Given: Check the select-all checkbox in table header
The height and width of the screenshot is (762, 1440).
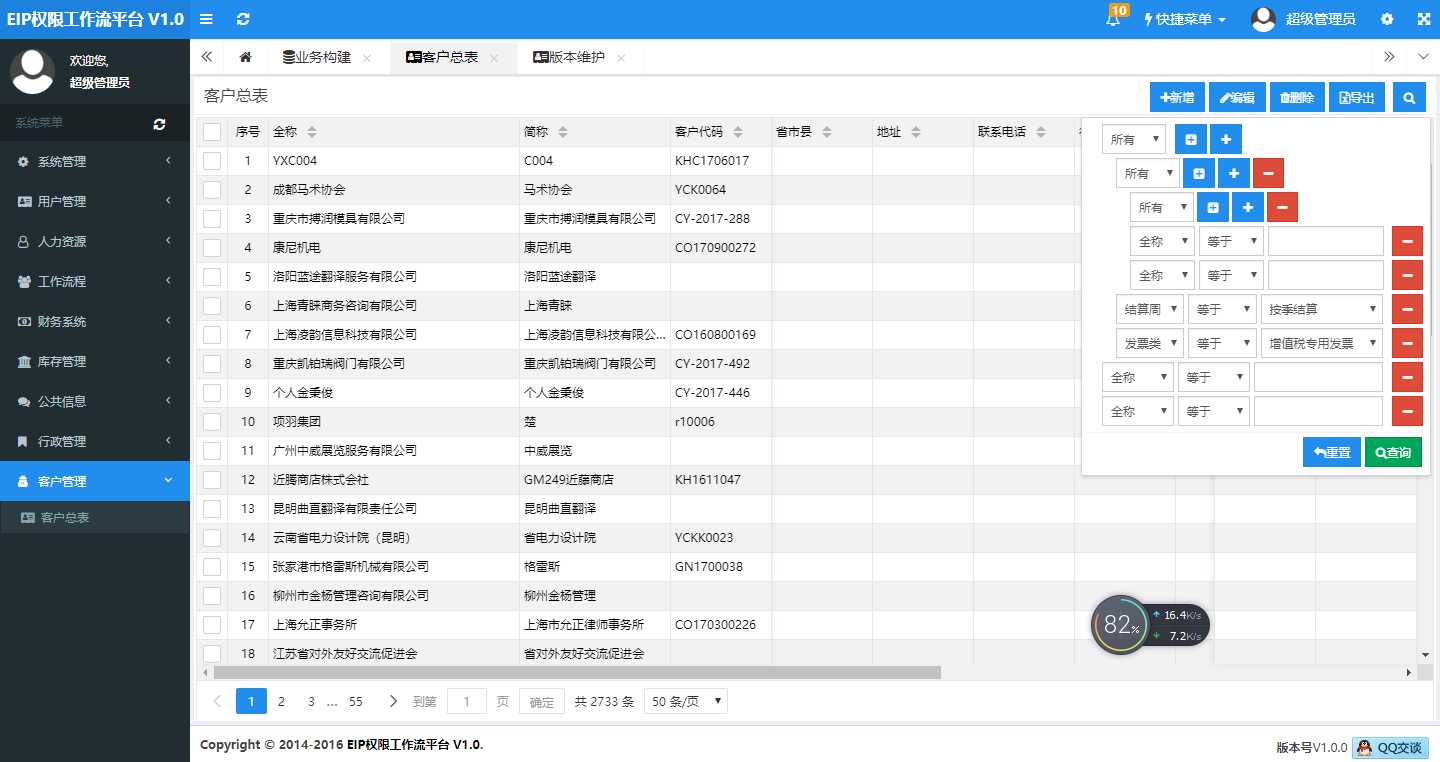Looking at the screenshot, I should click(211, 131).
